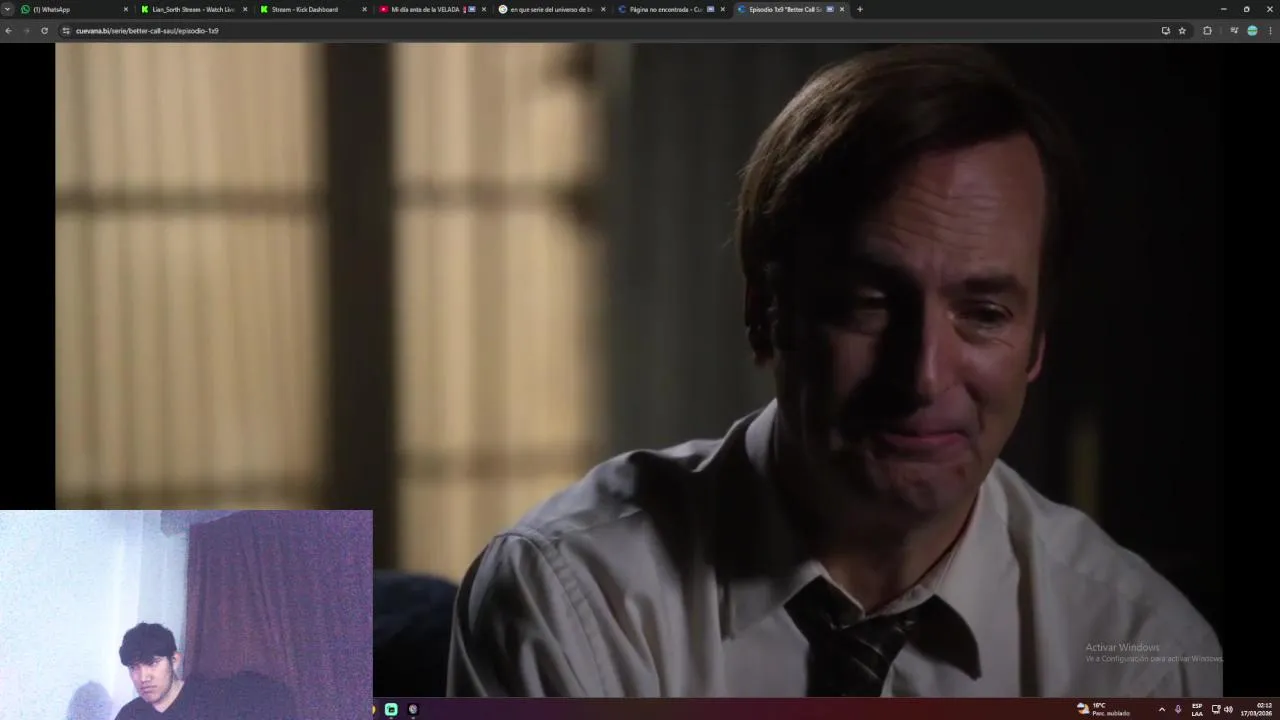Click the WhatsApp tab favicon
1280x720 pixels.
pyautogui.click(x=25, y=9)
